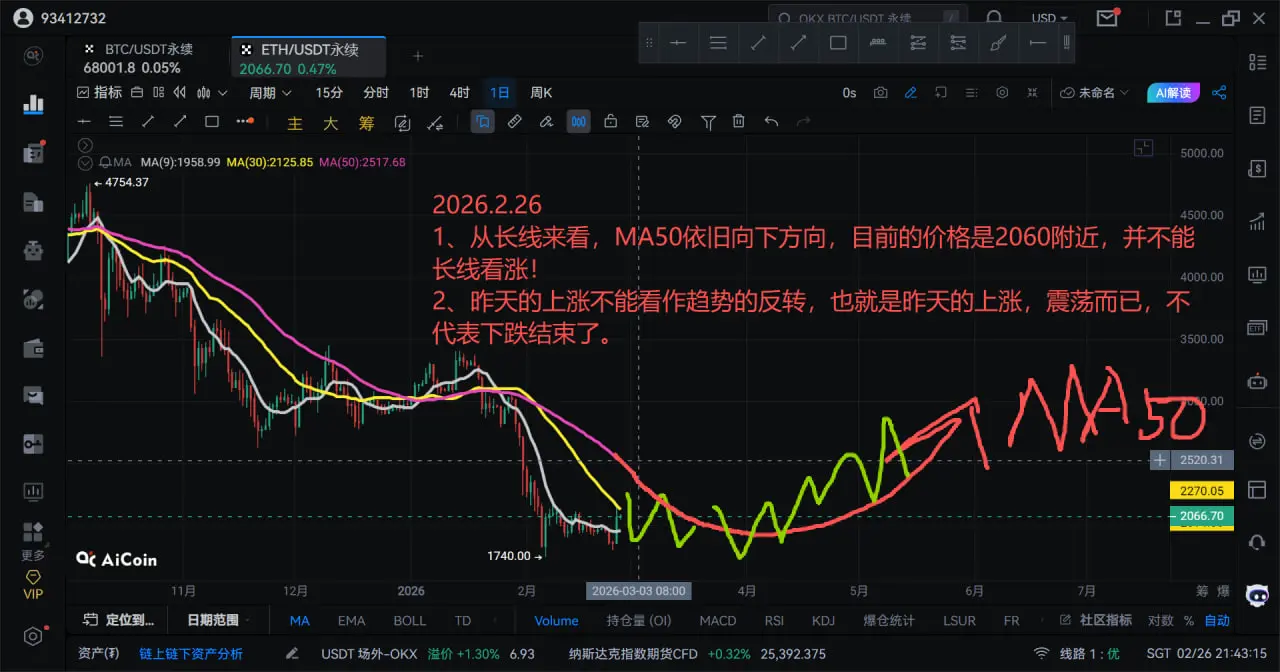The width and height of the screenshot is (1280, 672).
Task: Click the AI解读 button
Action: coord(1173,93)
